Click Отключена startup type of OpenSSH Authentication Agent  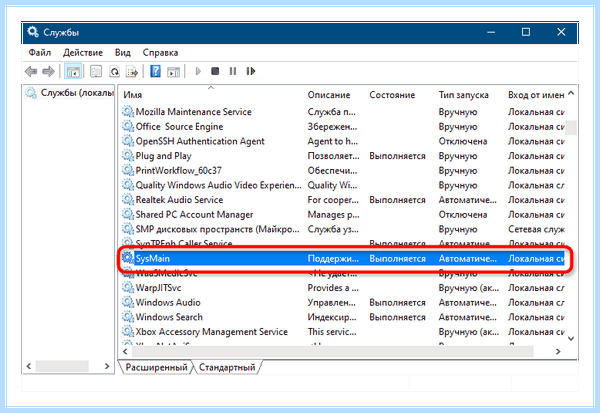(463, 141)
